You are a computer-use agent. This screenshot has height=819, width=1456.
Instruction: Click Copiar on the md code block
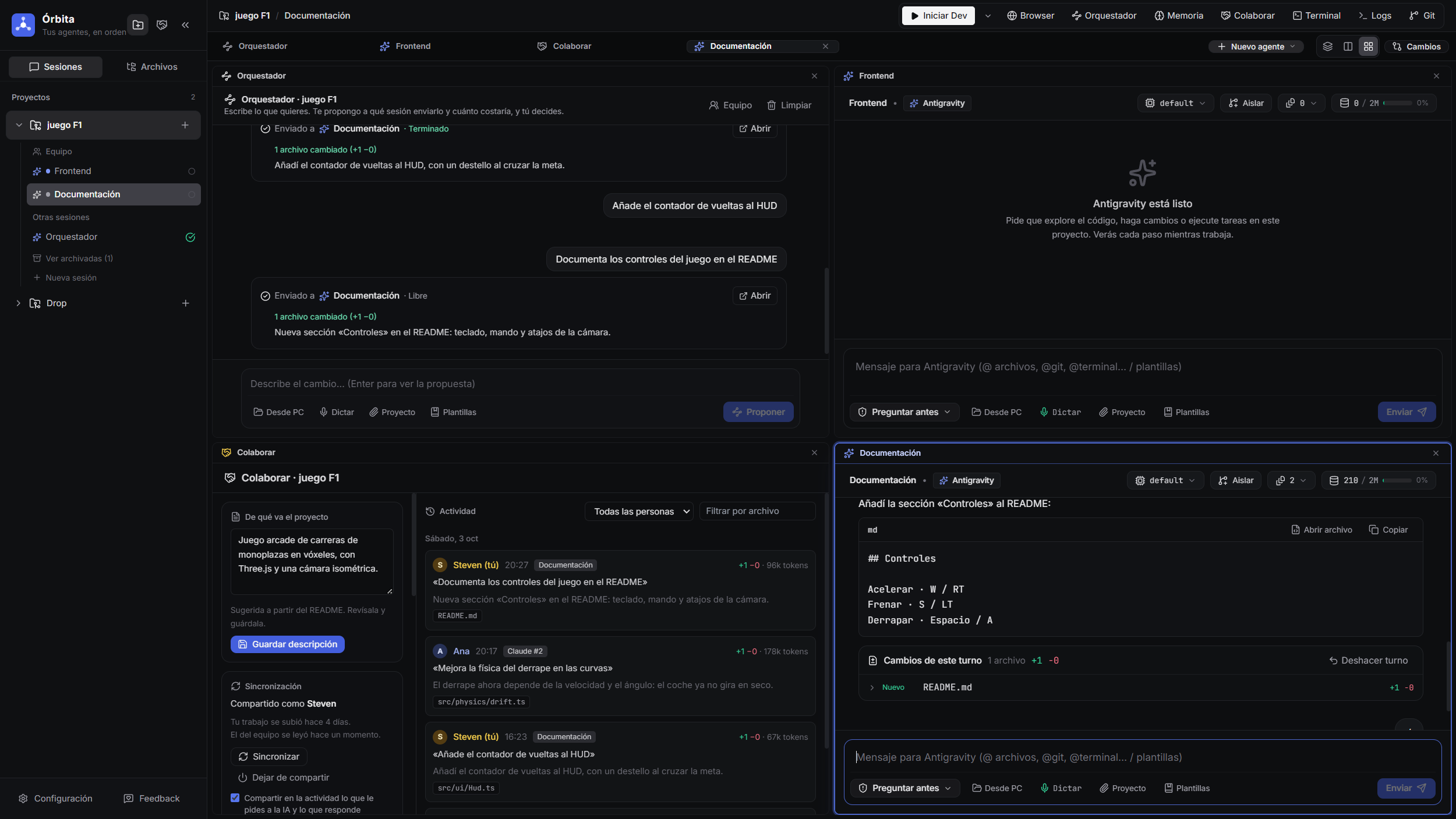pos(1388,530)
